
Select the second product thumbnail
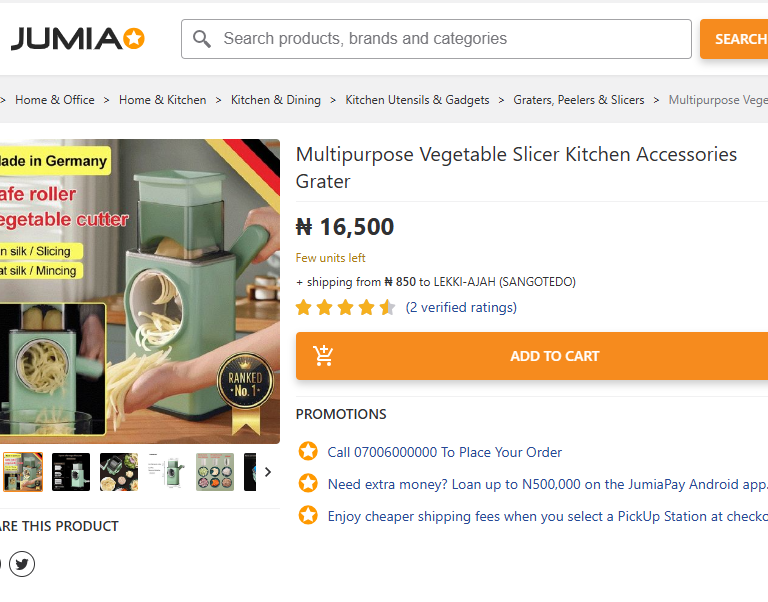(x=71, y=472)
